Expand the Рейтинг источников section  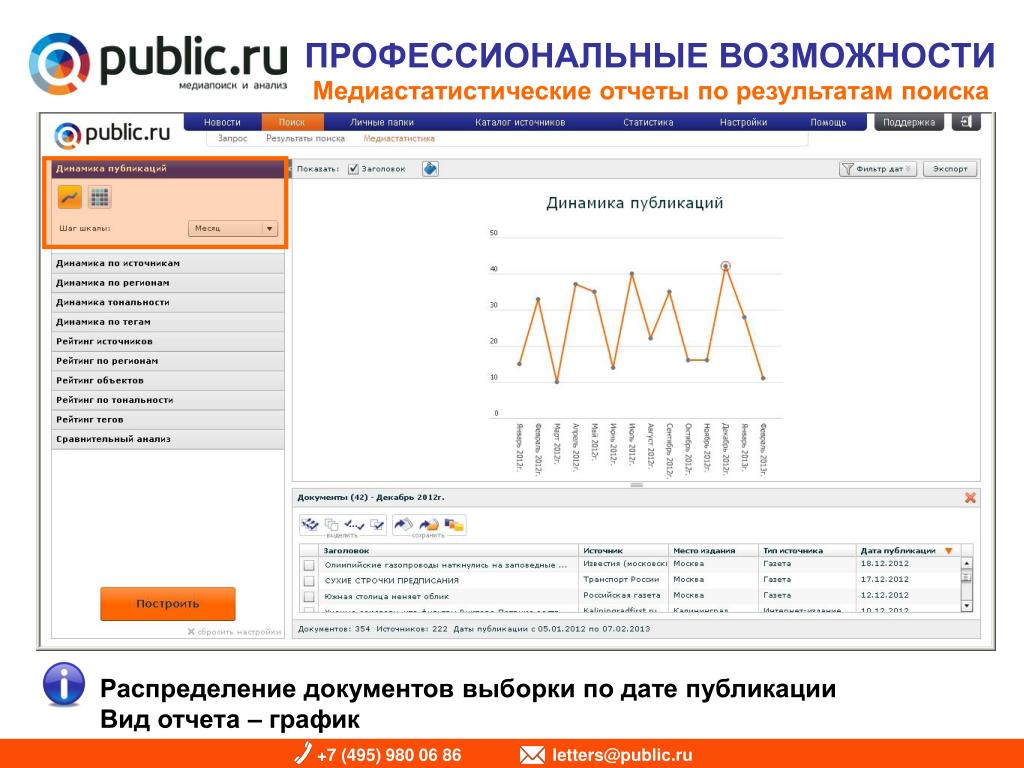click(168, 342)
